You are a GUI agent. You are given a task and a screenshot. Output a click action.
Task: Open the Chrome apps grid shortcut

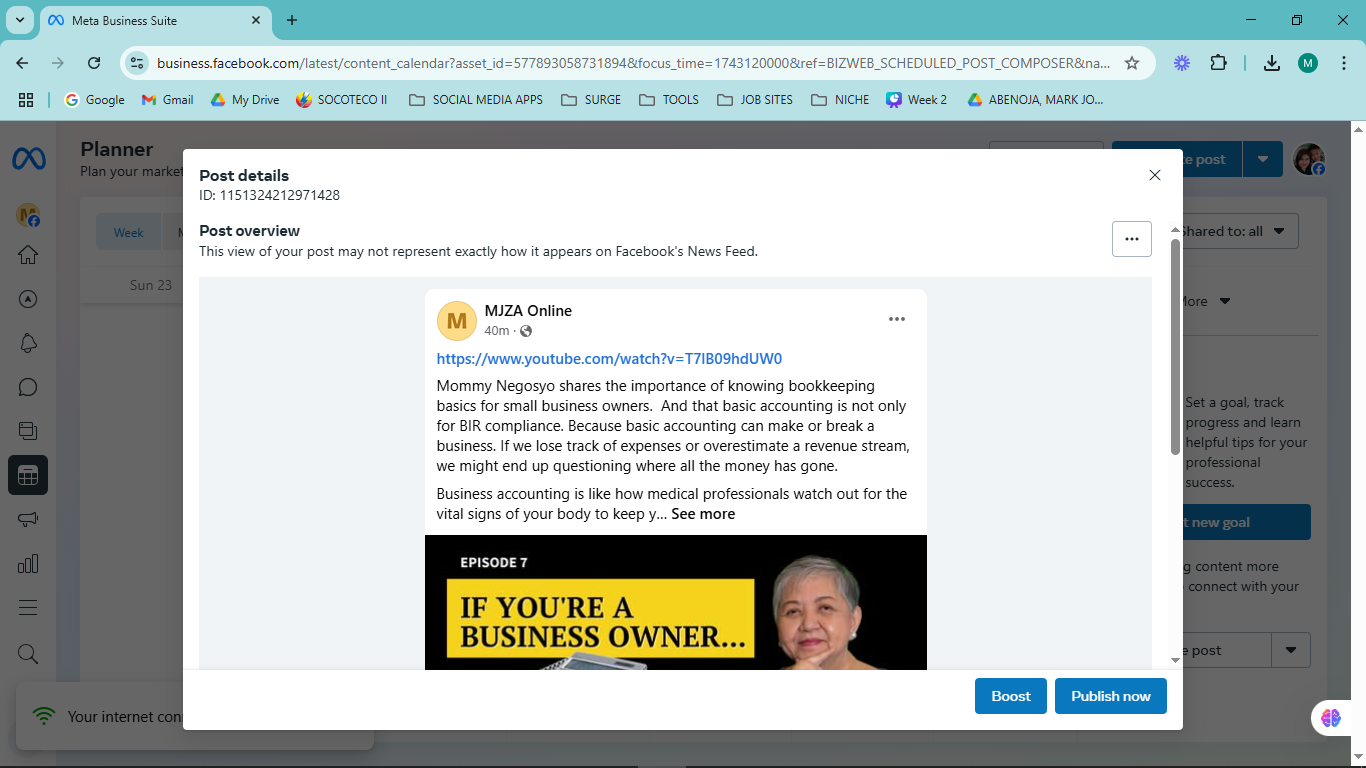[x=26, y=100]
